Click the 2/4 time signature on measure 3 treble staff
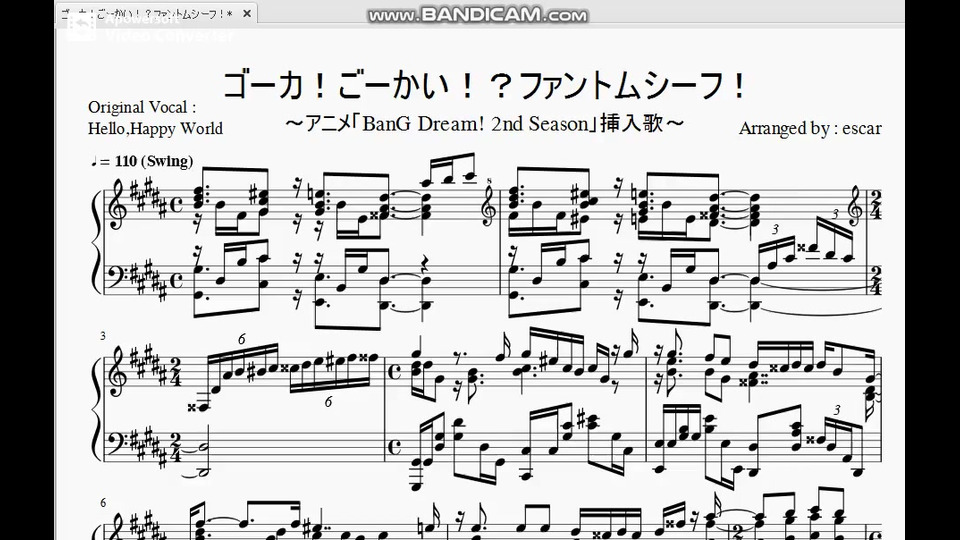 tap(176, 373)
